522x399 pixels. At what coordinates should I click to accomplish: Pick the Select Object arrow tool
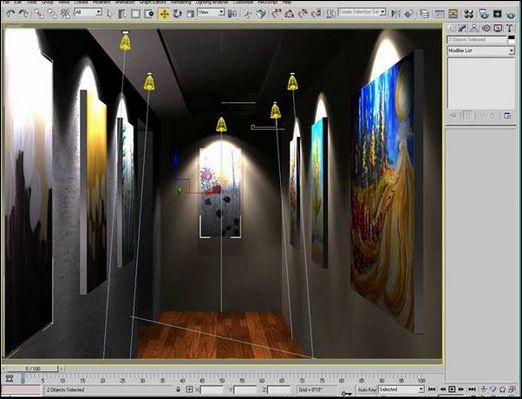coord(109,13)
